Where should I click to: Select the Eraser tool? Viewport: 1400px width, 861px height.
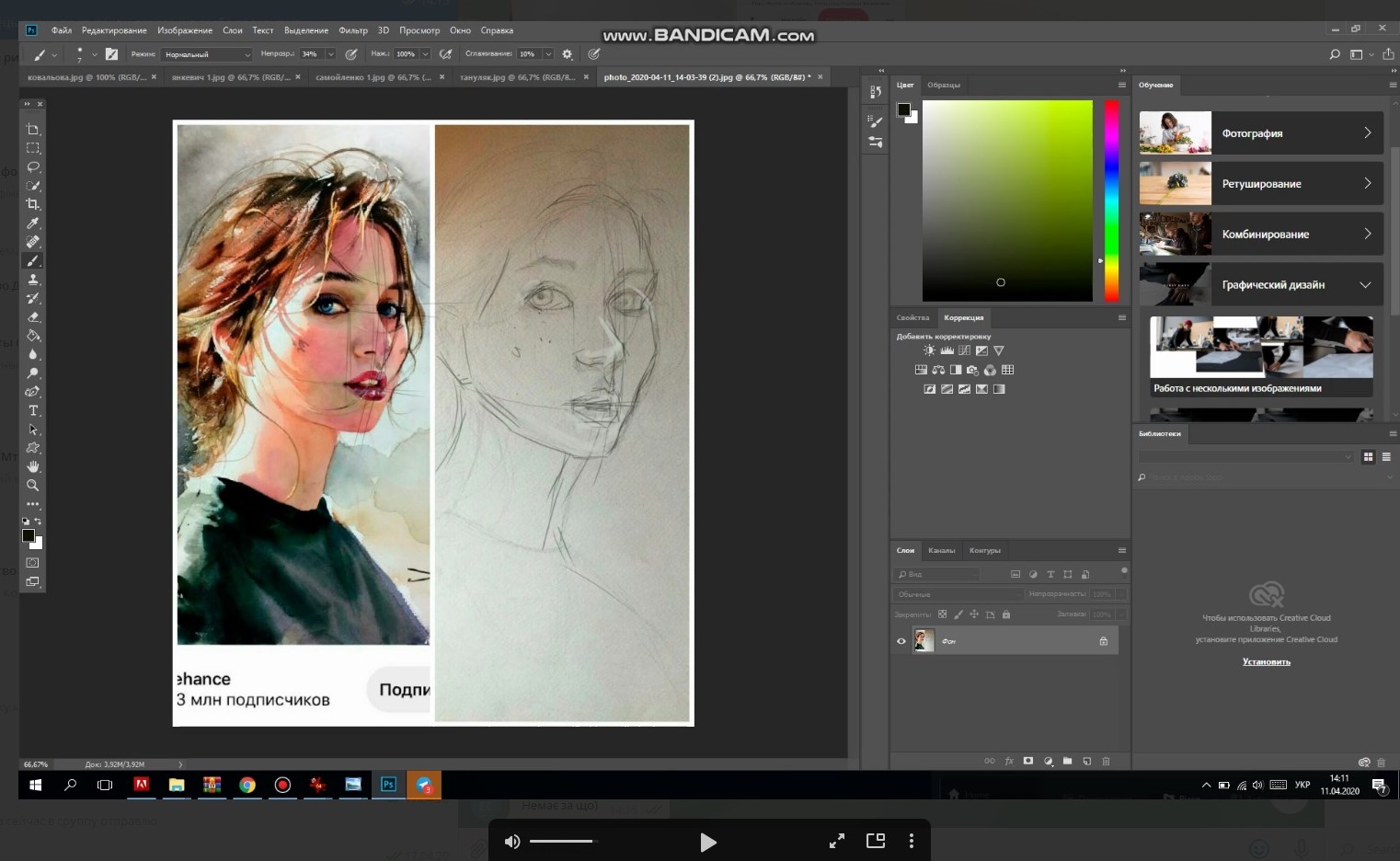33,317
